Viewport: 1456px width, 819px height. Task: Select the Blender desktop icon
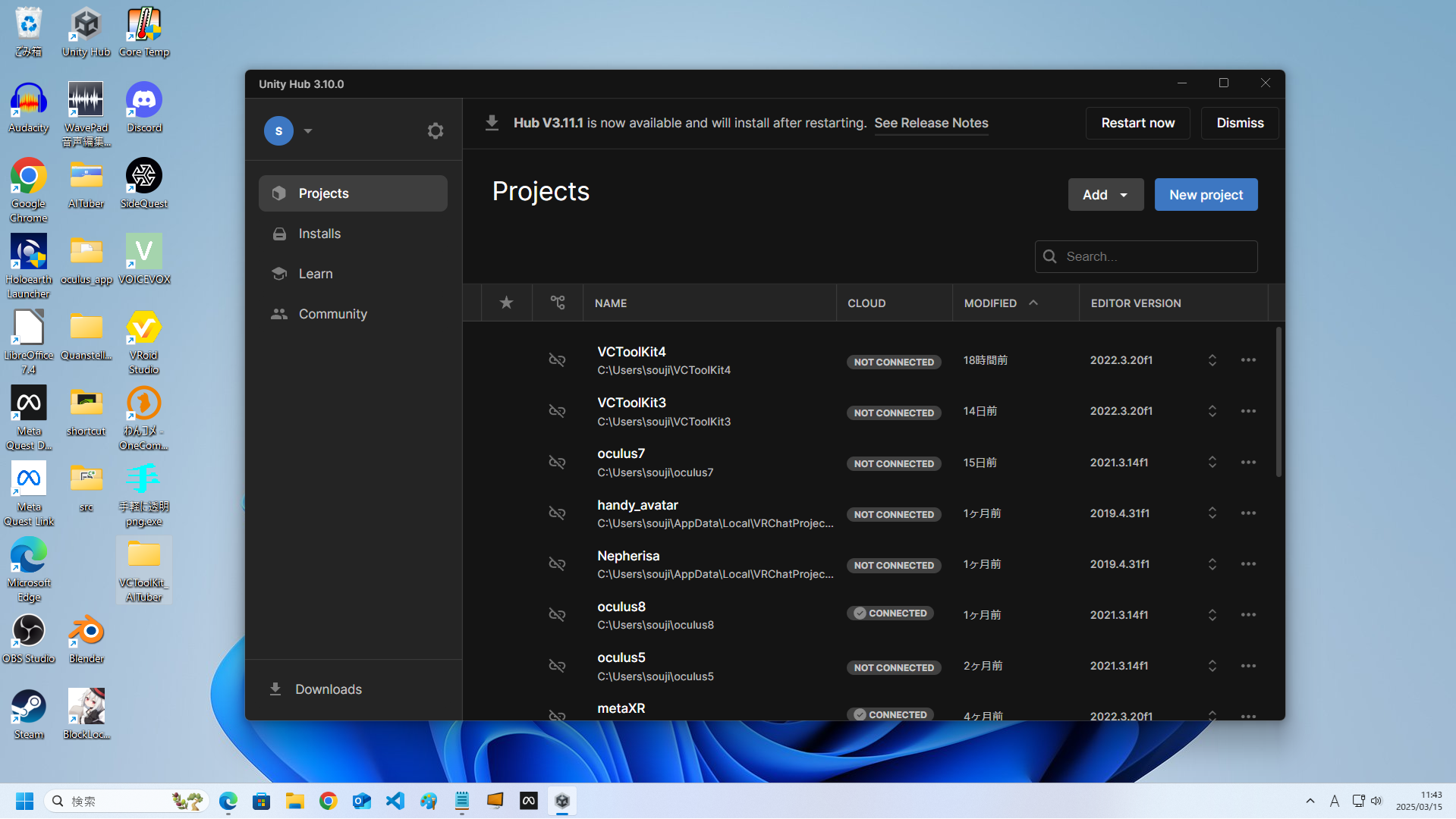[86, 639]
